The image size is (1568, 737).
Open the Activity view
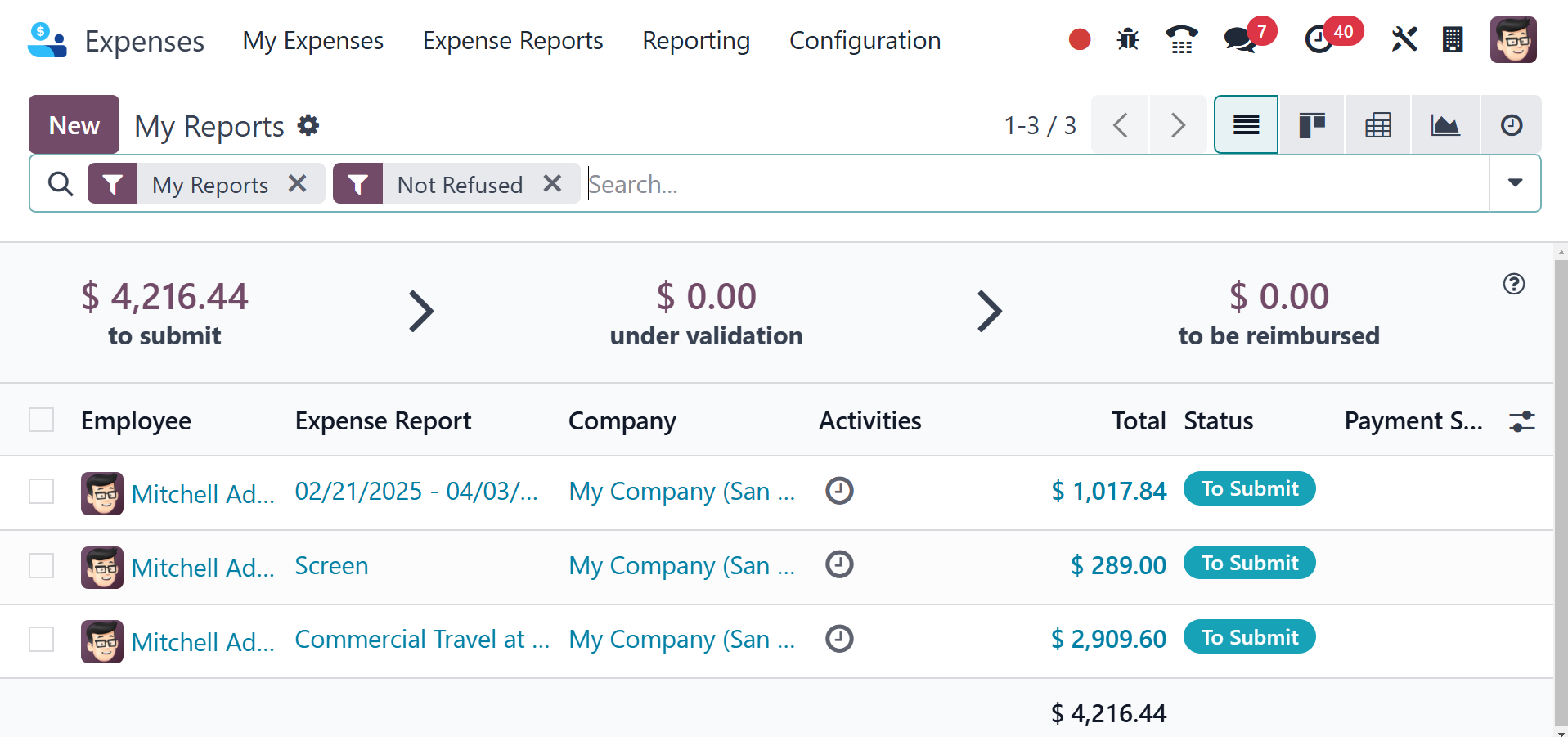(1512, 125)
